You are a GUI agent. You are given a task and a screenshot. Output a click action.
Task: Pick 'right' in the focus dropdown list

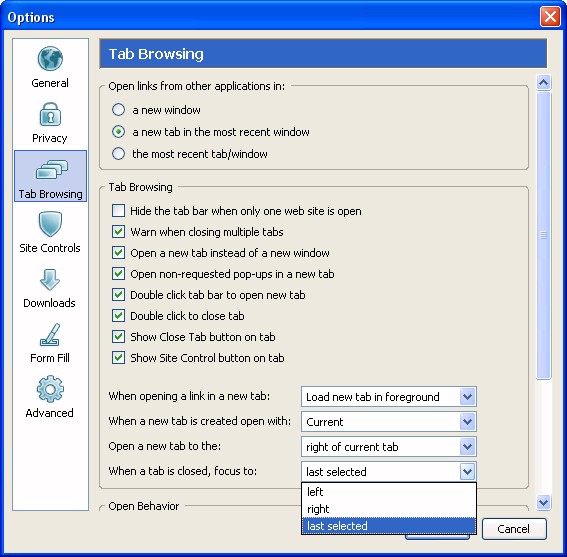(x=389, y=509)
